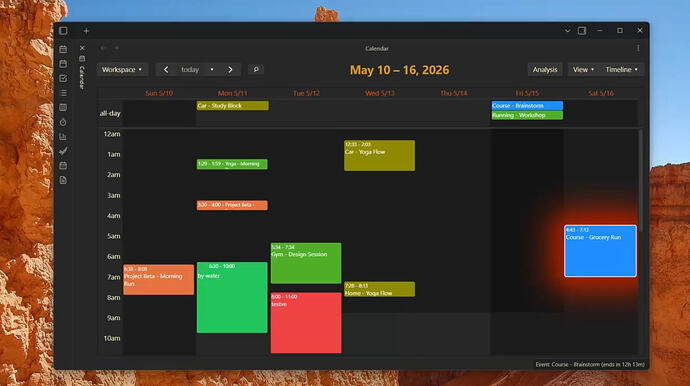Open the Car - Yoga Flow event
The height and width of the screenshot is (386, 690).
coord(379,155)
